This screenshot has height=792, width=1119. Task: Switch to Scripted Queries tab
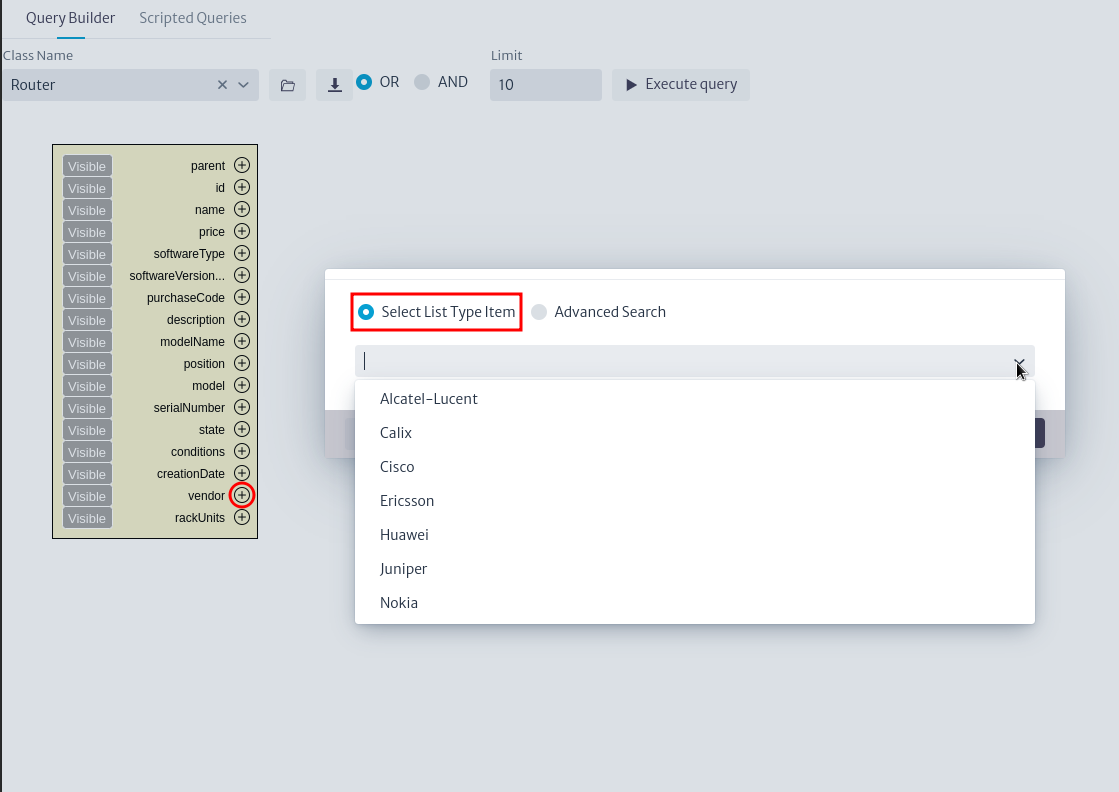193,18
